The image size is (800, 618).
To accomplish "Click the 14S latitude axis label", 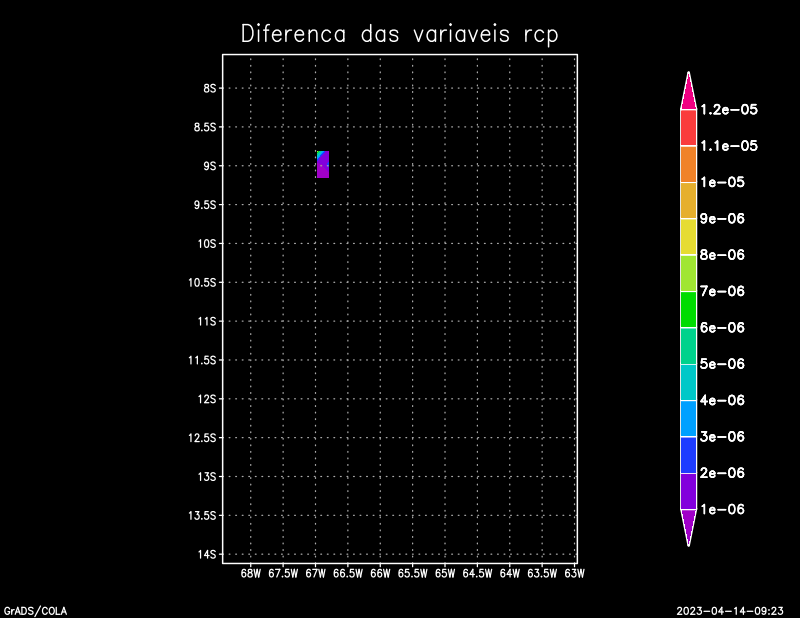I will (x=207, y=554).
